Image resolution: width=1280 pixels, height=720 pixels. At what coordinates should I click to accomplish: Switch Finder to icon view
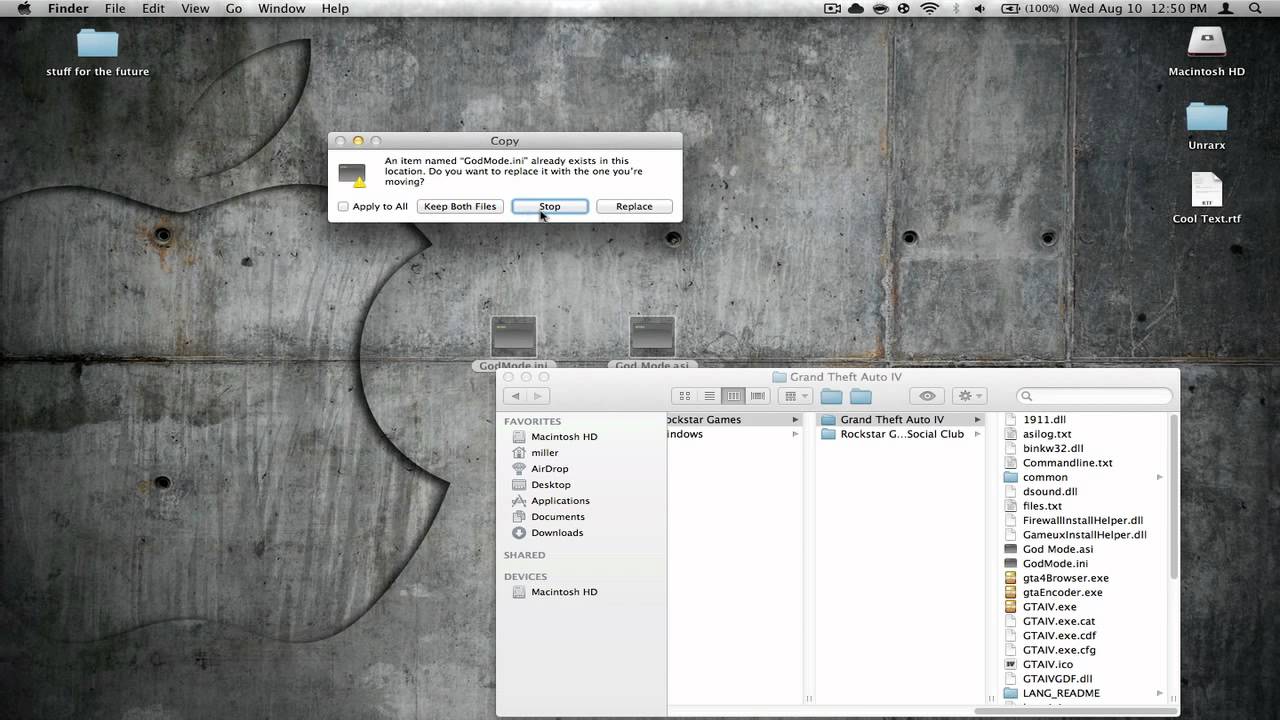click(685, 396)
